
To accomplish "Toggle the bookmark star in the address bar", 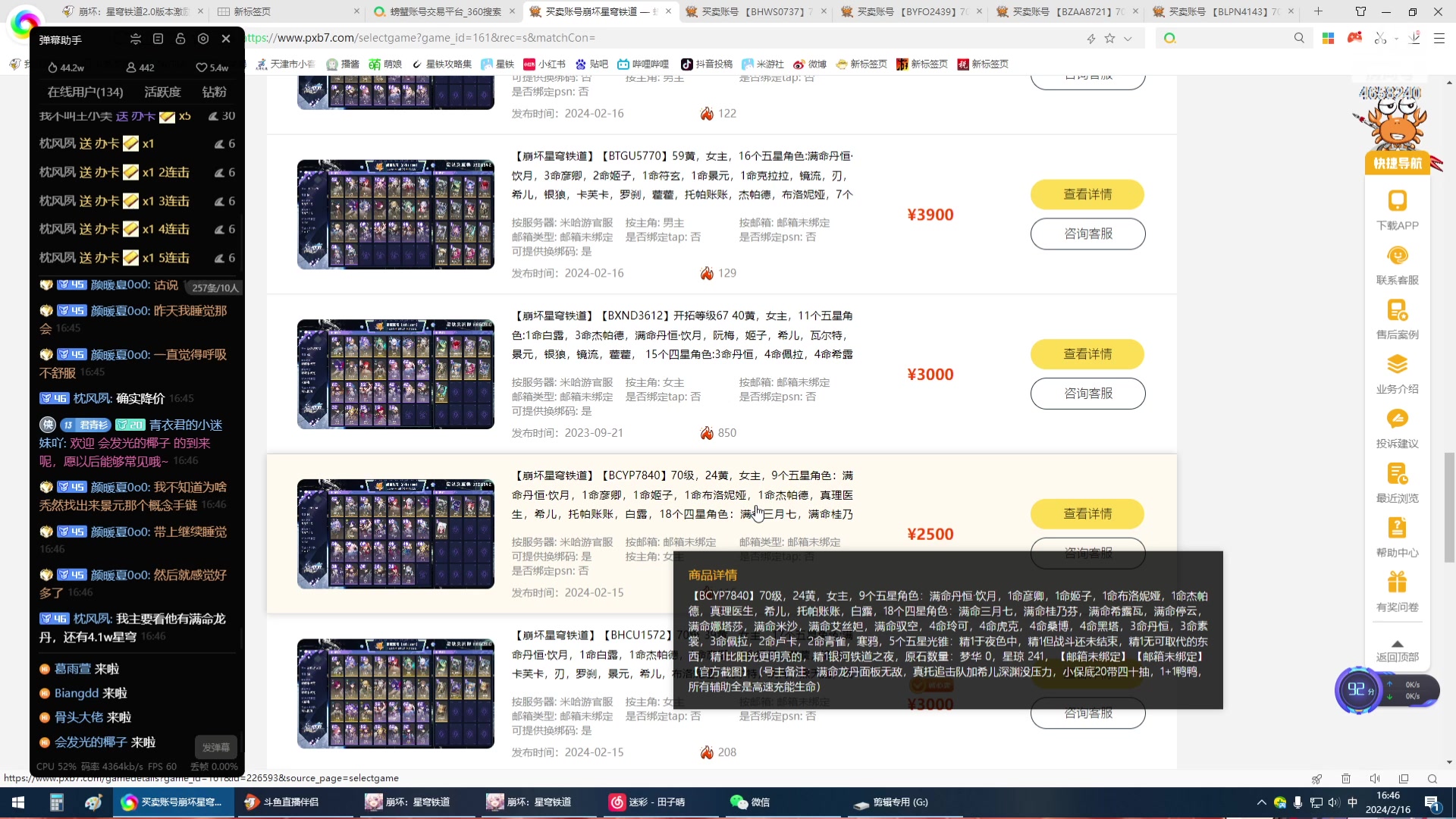I will pos(1109,37).
